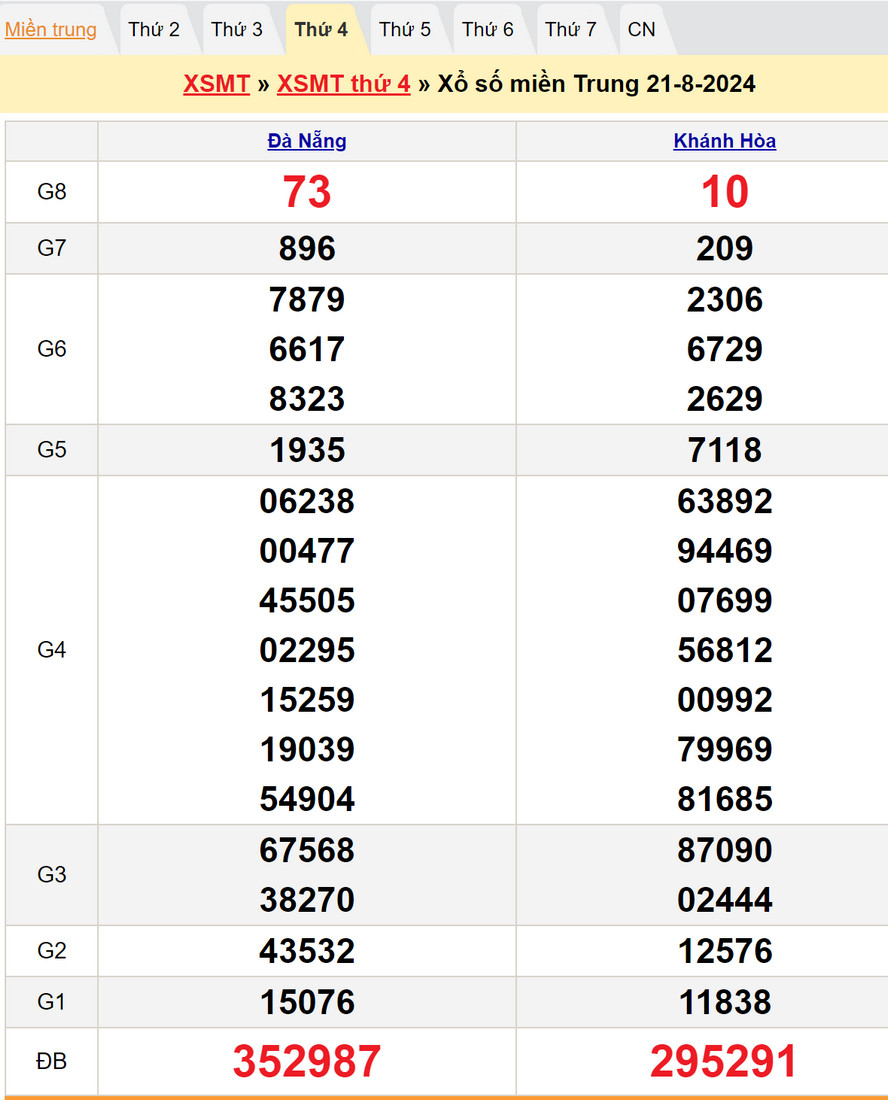Click Khánh Hòa special prize 295291
Viewport: 888px width, 1100px height.
(724, 1061)
